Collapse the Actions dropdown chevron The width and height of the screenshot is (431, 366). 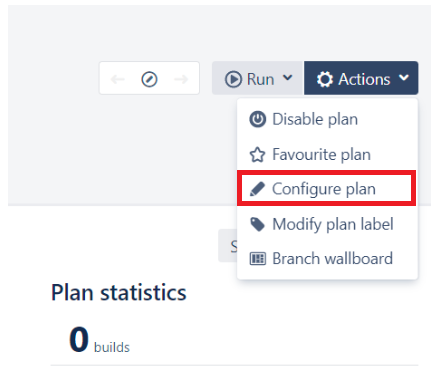pyautogui.click(x=404, y=78)
